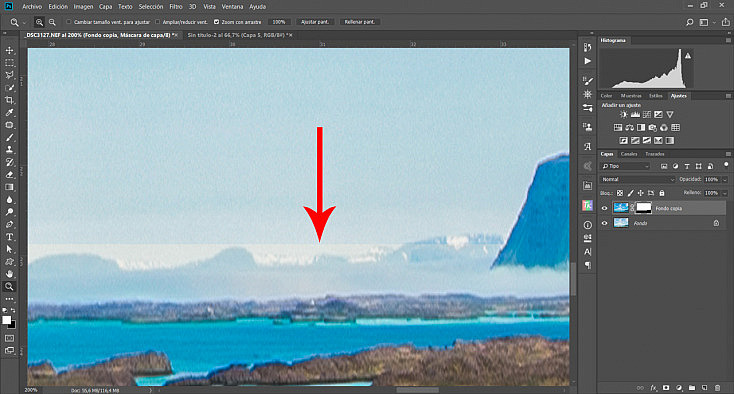The image size is (734, 394).
Task: Open the Tipo layer filter dropdown
Action: click(x=626, y=166)
